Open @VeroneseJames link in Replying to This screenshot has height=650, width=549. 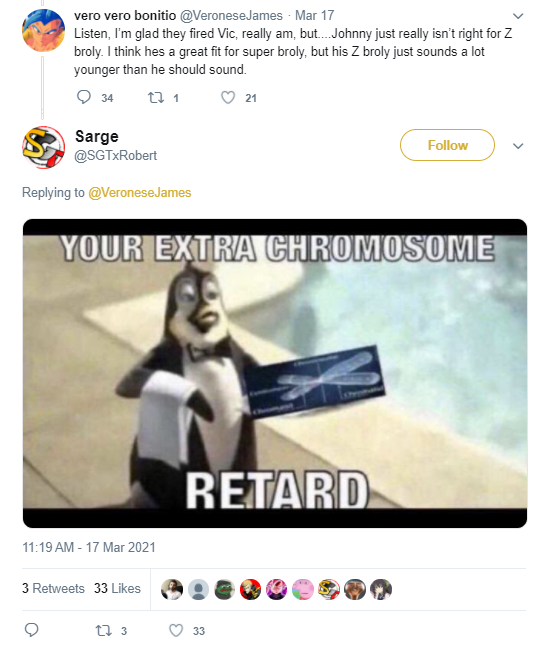tap(140, 193)
